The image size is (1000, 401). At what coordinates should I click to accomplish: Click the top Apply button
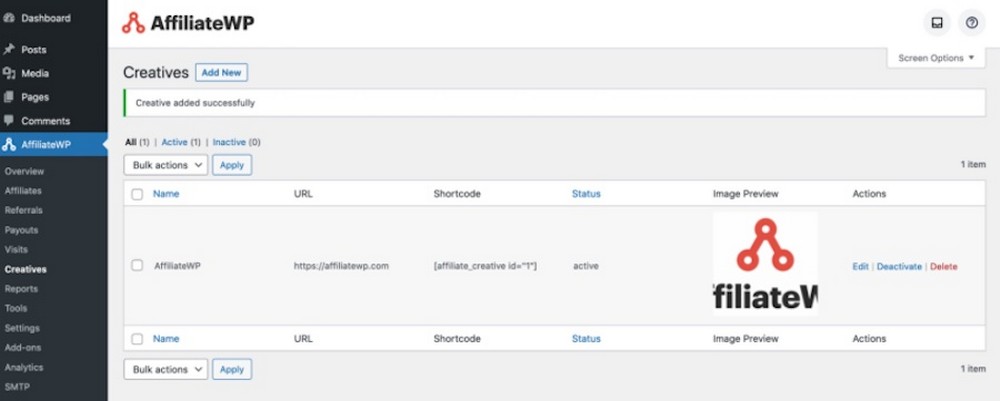pyautogui.click(x=232, y=165)
